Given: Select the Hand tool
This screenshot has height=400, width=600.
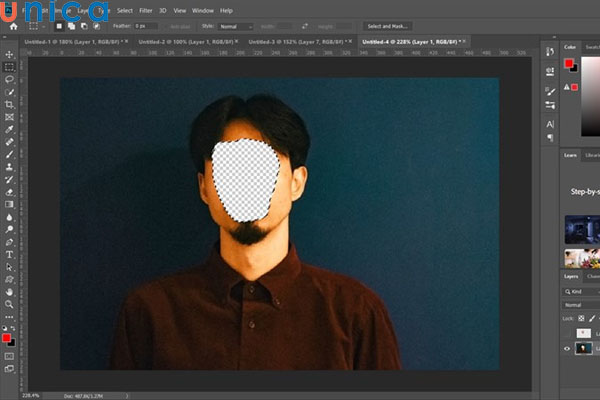Looking at the screenshot, I should point(9,292).
